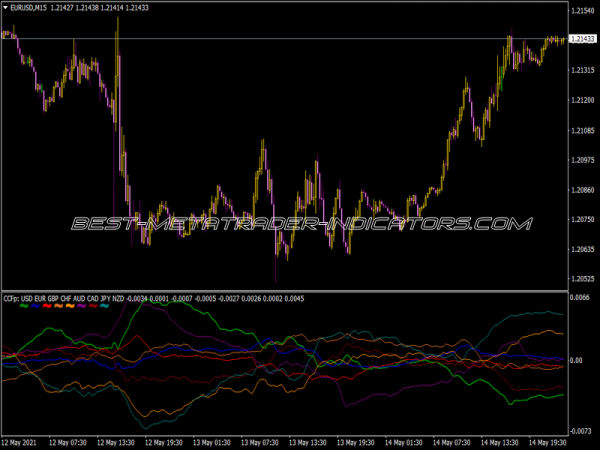Viewport: 600px width, 450px height.
Task: Click the triangle arrow before EURUSD,M15
Action: pos(5,8)
